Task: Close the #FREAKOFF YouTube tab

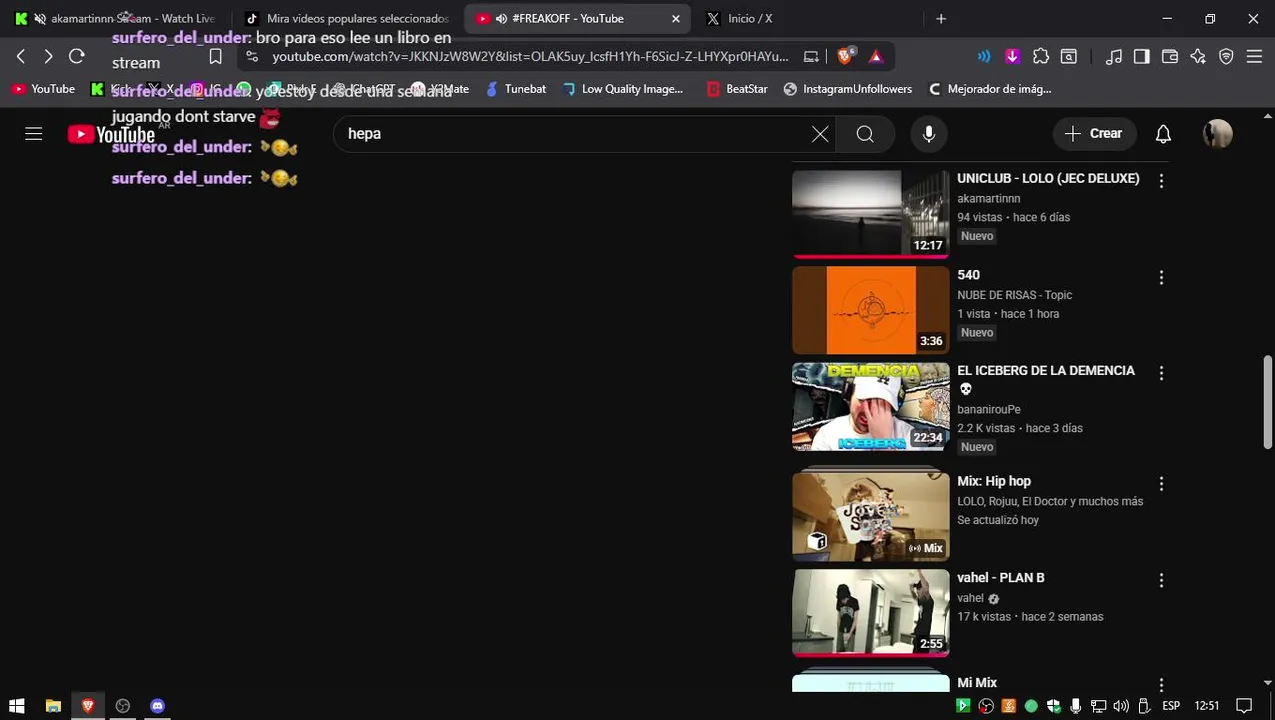Action: pos(676,18)
